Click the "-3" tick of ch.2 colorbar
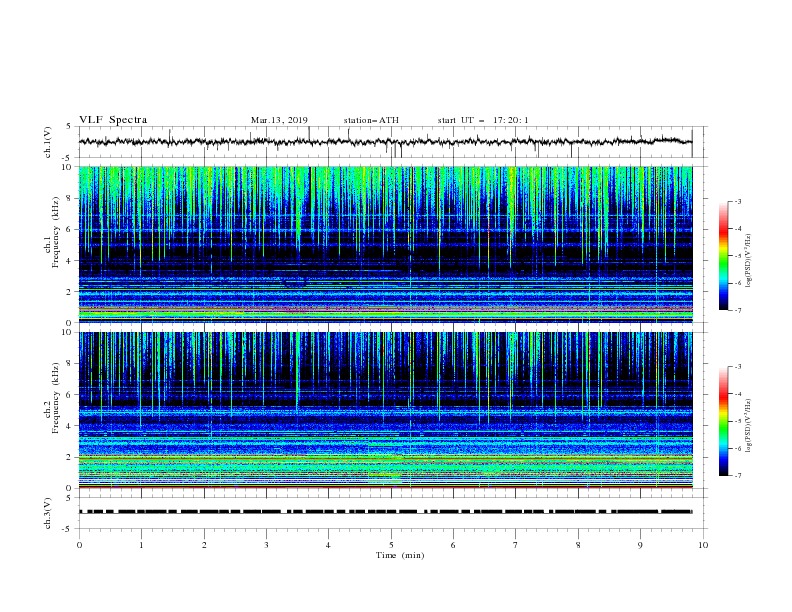792x612 pixels. 737,367
